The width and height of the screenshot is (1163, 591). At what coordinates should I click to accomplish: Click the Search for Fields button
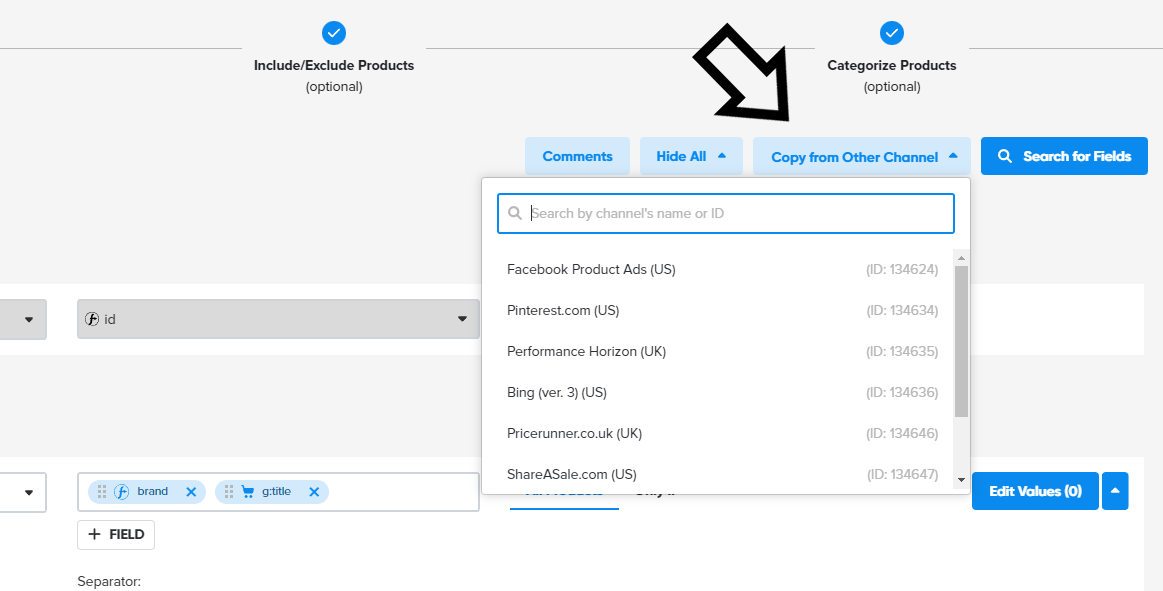click(x=1064, y=157)
